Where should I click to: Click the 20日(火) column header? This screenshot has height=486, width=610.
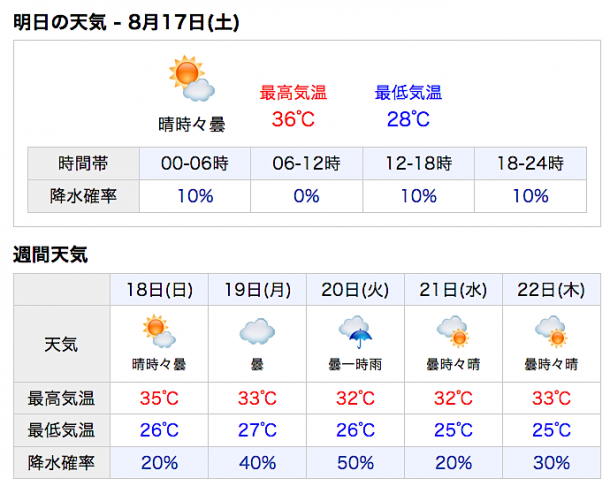click(355, 290)
